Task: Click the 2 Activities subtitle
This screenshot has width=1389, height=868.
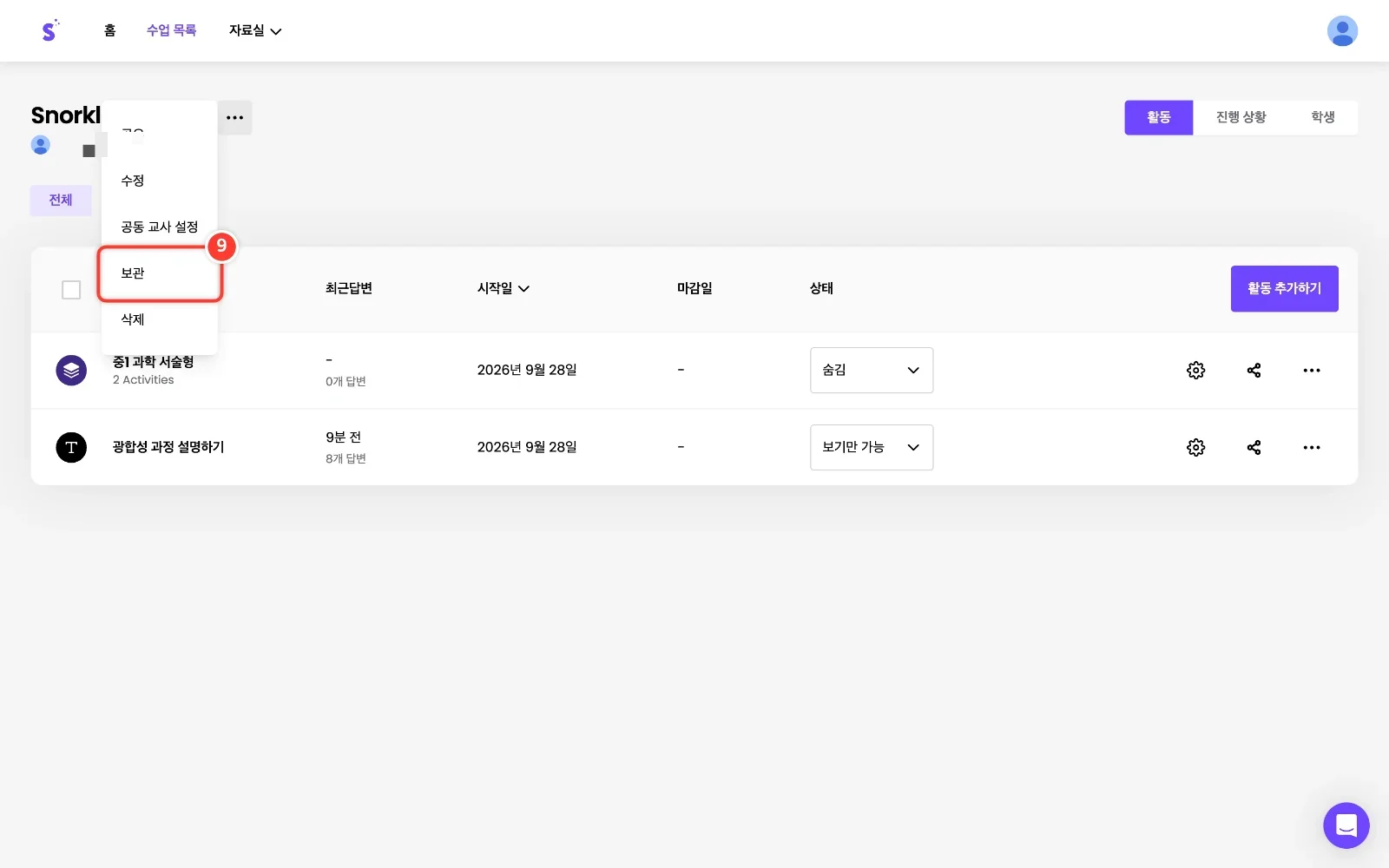Action: coord(143,380)
